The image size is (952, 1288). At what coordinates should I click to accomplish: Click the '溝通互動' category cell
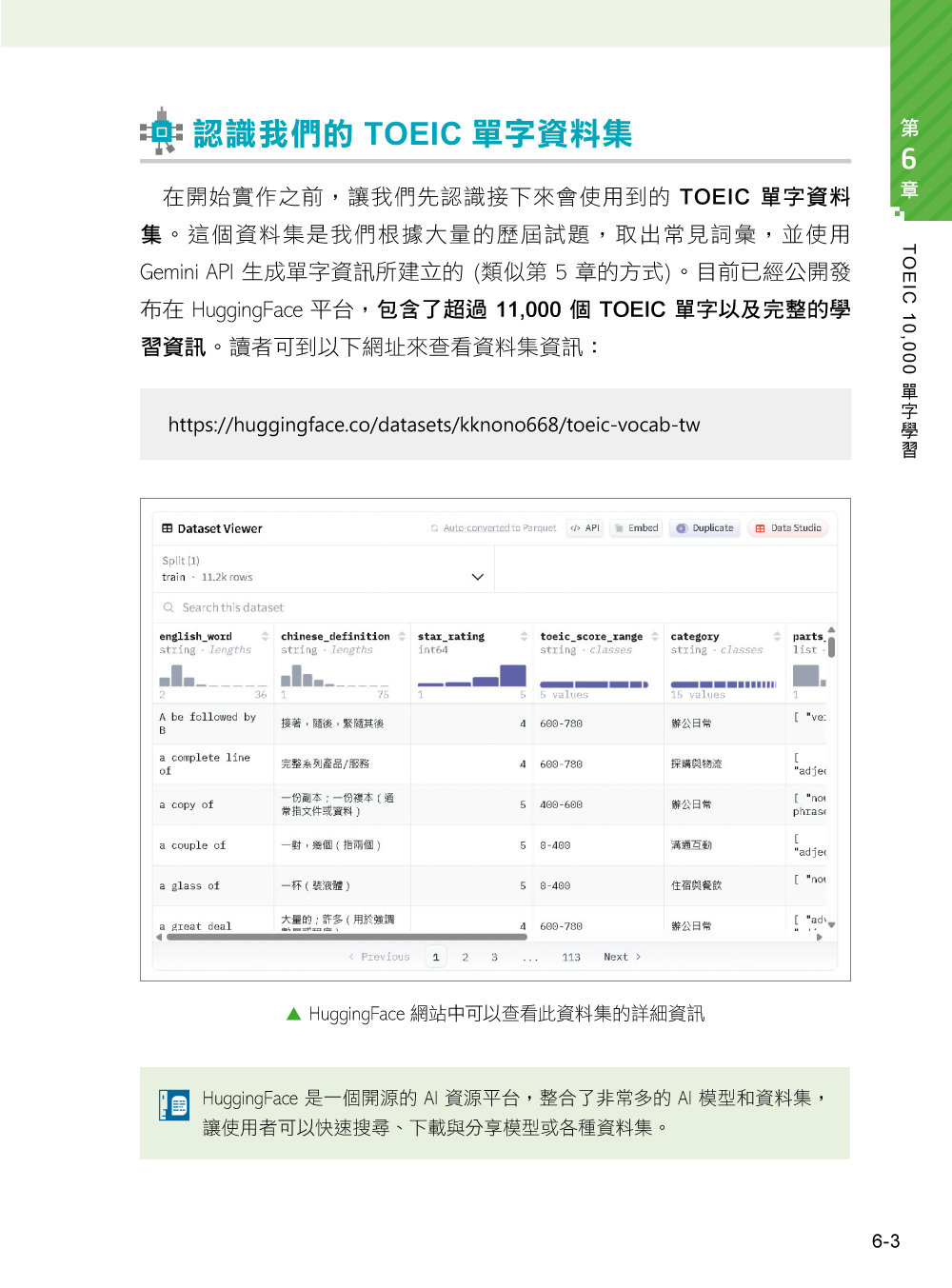pos(724,845)
